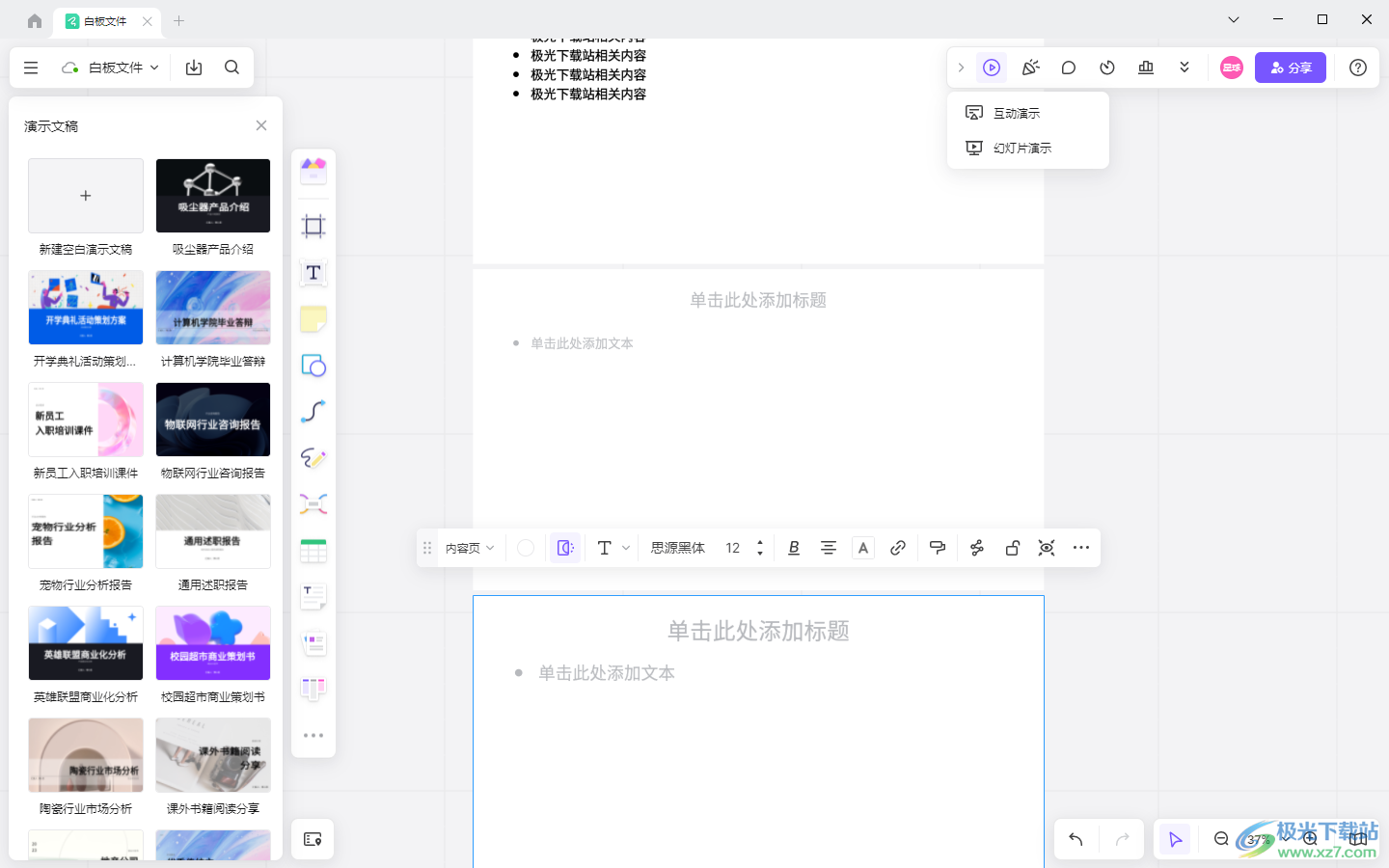Viewport: 1389px width, 868px height.
Task: Activate the pointer select mode
Action: [1175, 839]
